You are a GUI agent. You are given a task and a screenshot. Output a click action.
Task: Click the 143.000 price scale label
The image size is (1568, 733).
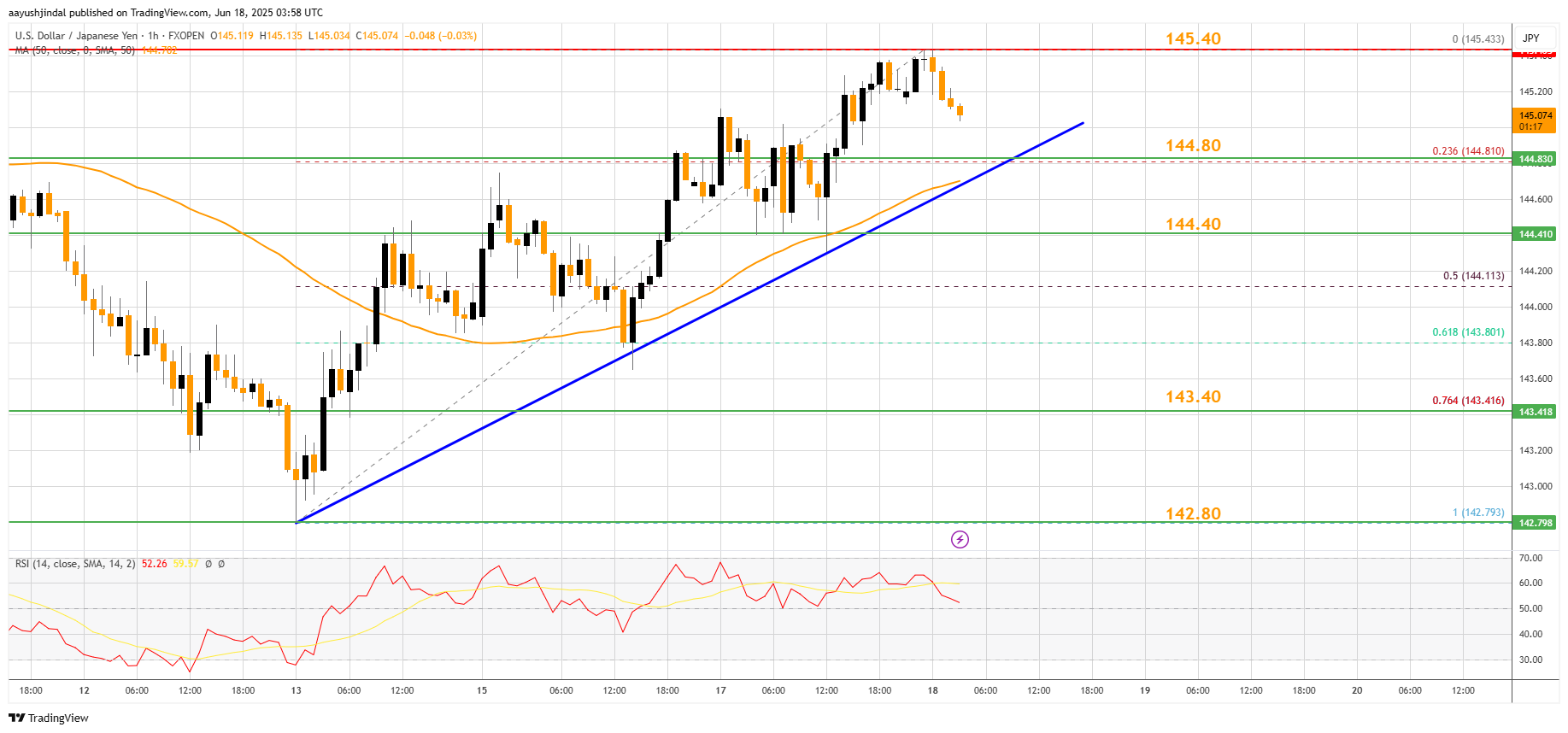(1536, 486)
